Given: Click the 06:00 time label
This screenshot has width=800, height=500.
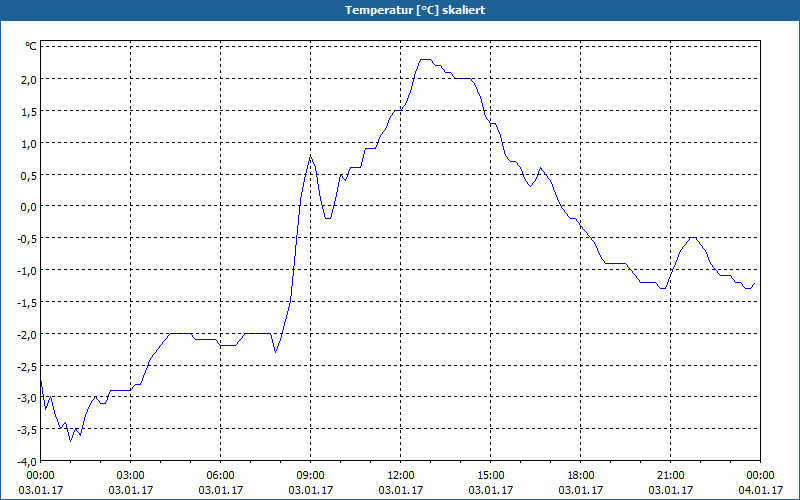Looking at the screenshot, I should [x=220, y=476].
